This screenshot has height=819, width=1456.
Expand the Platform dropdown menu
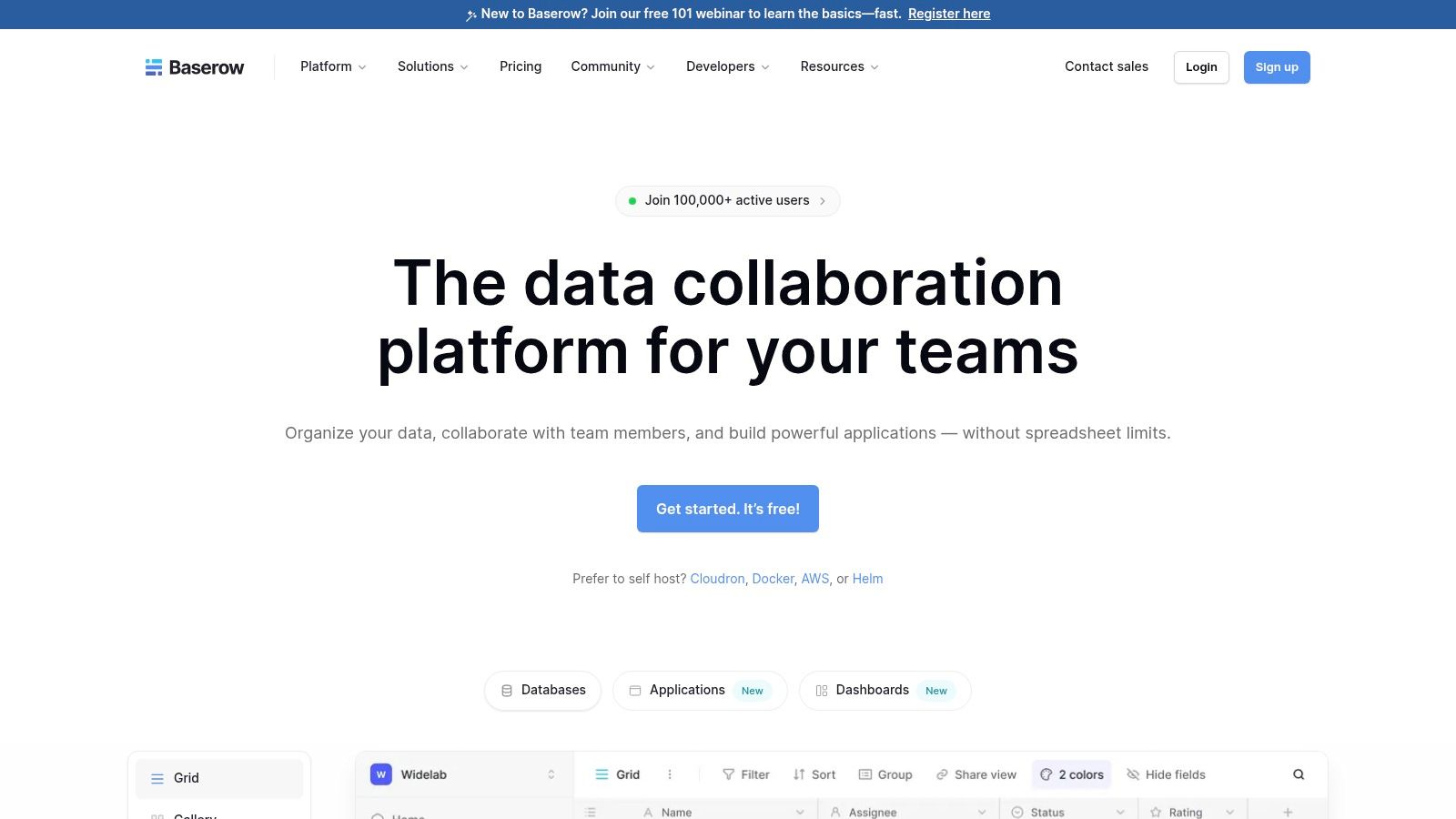click(333, 66)
